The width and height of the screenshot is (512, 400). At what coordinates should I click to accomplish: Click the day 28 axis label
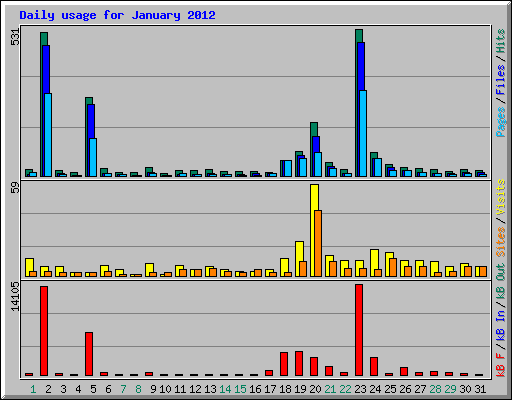coord(435,389)
